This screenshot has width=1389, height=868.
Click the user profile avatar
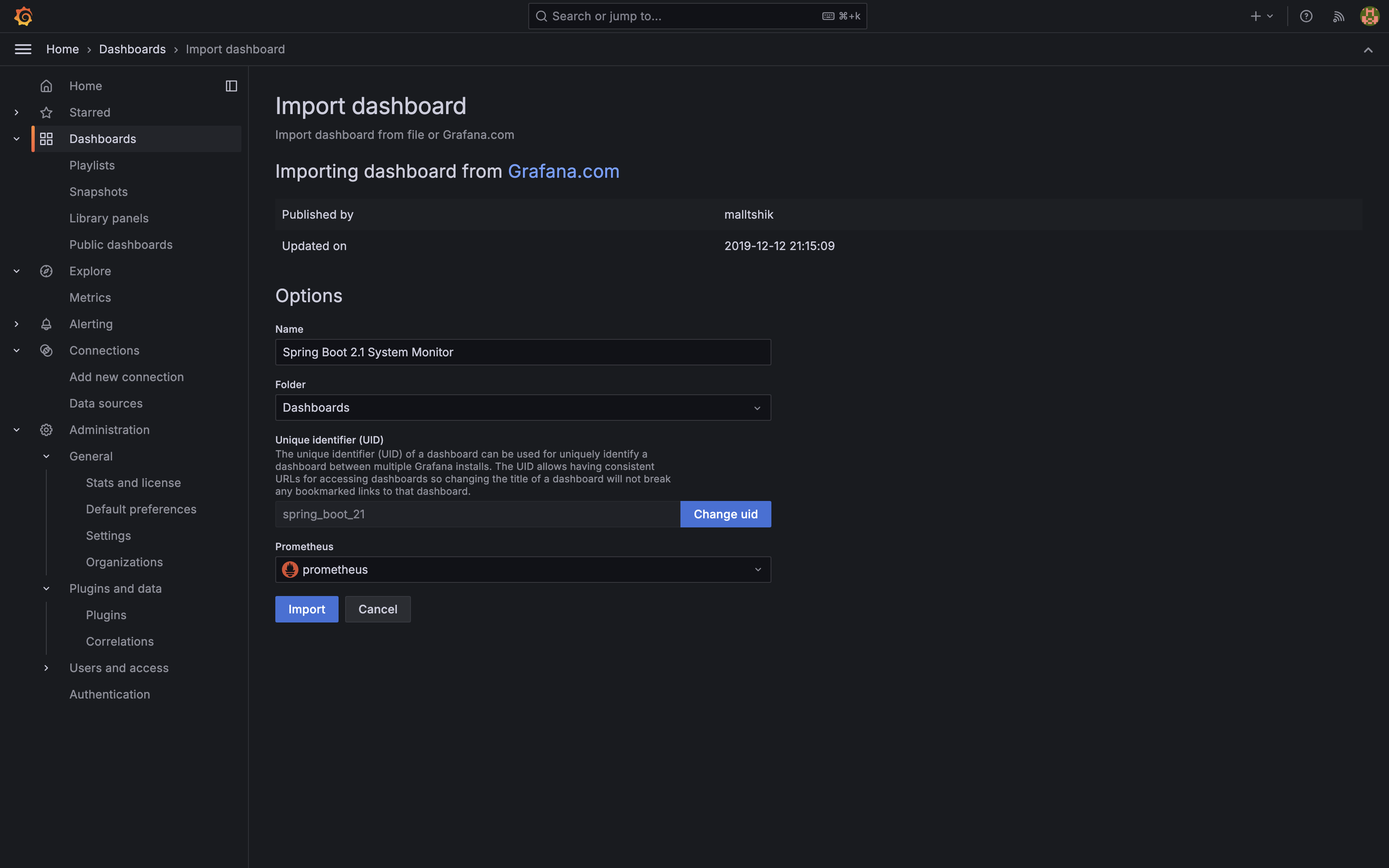coord(1369,16)
